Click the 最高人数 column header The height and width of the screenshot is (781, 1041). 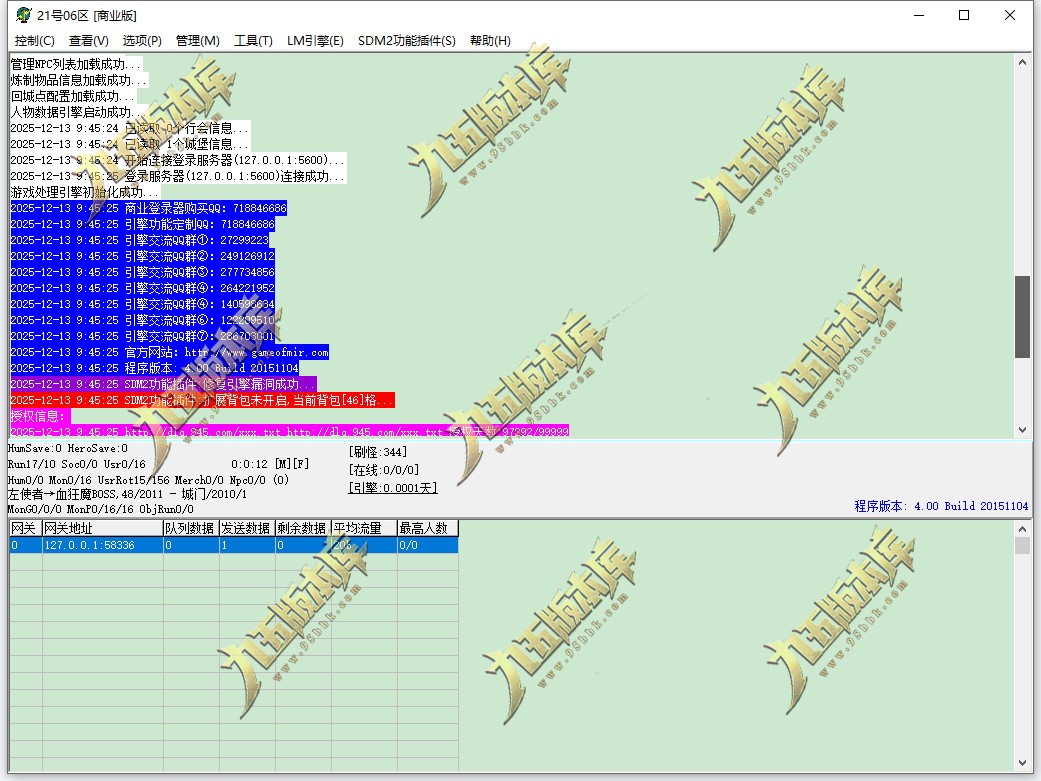(x=428, y=529)
